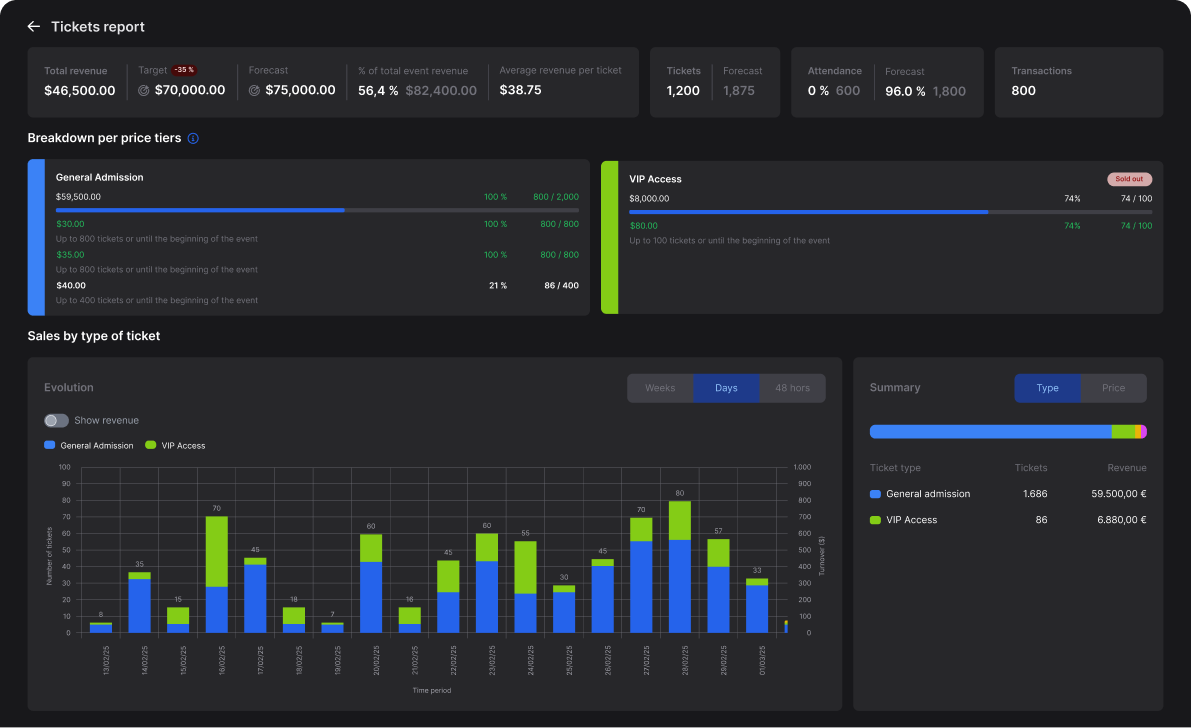Click the Sold out badge on VIP Access
The width and height of the screenshot is (1191, 728).
pos(1129,179)
